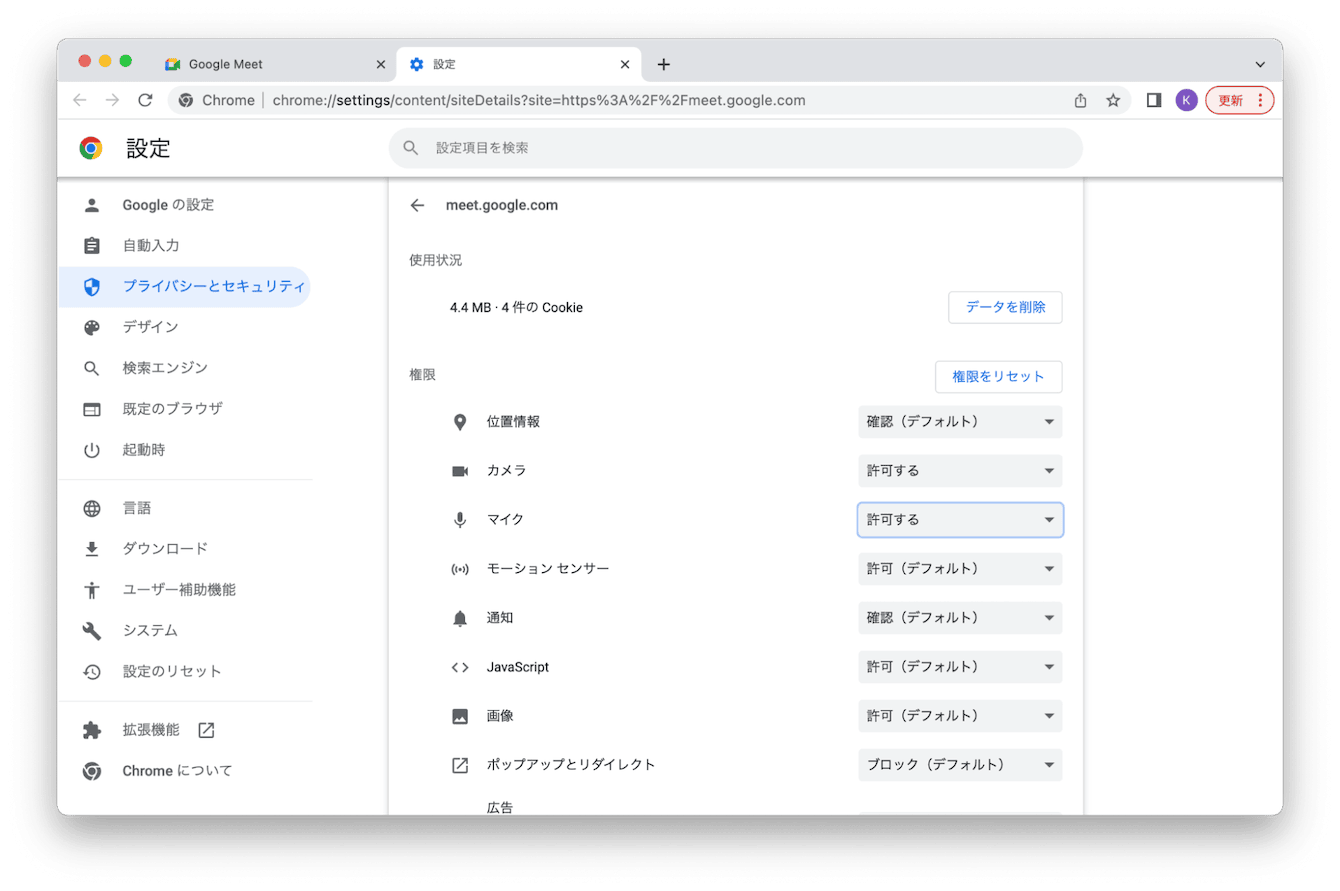The width and height of the screenshot is (1340, 891).
Task: Open Google の設定 in sidebar
Action: pyautogui.click(x=185, y=205)
